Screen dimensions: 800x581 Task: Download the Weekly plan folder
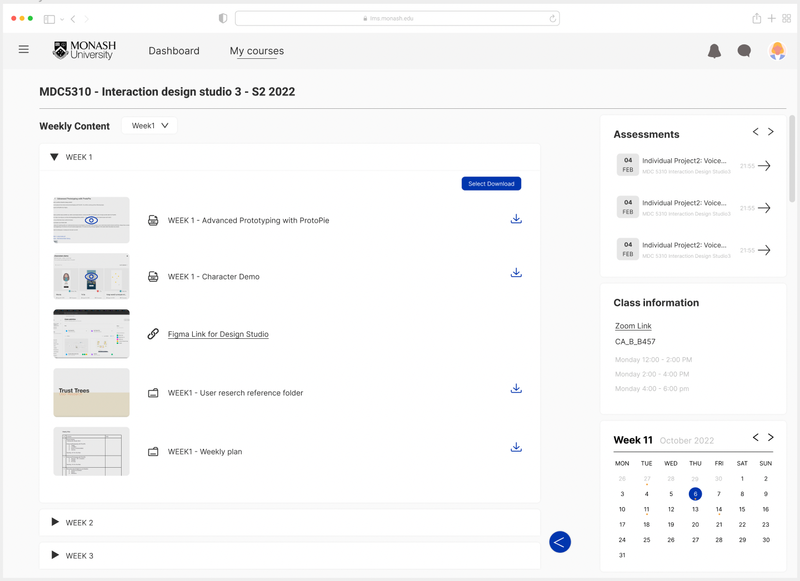(x=516, y=447)
